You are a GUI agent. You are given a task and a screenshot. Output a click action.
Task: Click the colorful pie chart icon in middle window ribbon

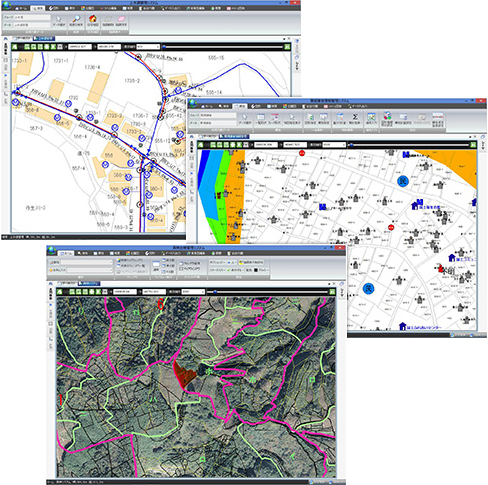[x=387, y=116]
